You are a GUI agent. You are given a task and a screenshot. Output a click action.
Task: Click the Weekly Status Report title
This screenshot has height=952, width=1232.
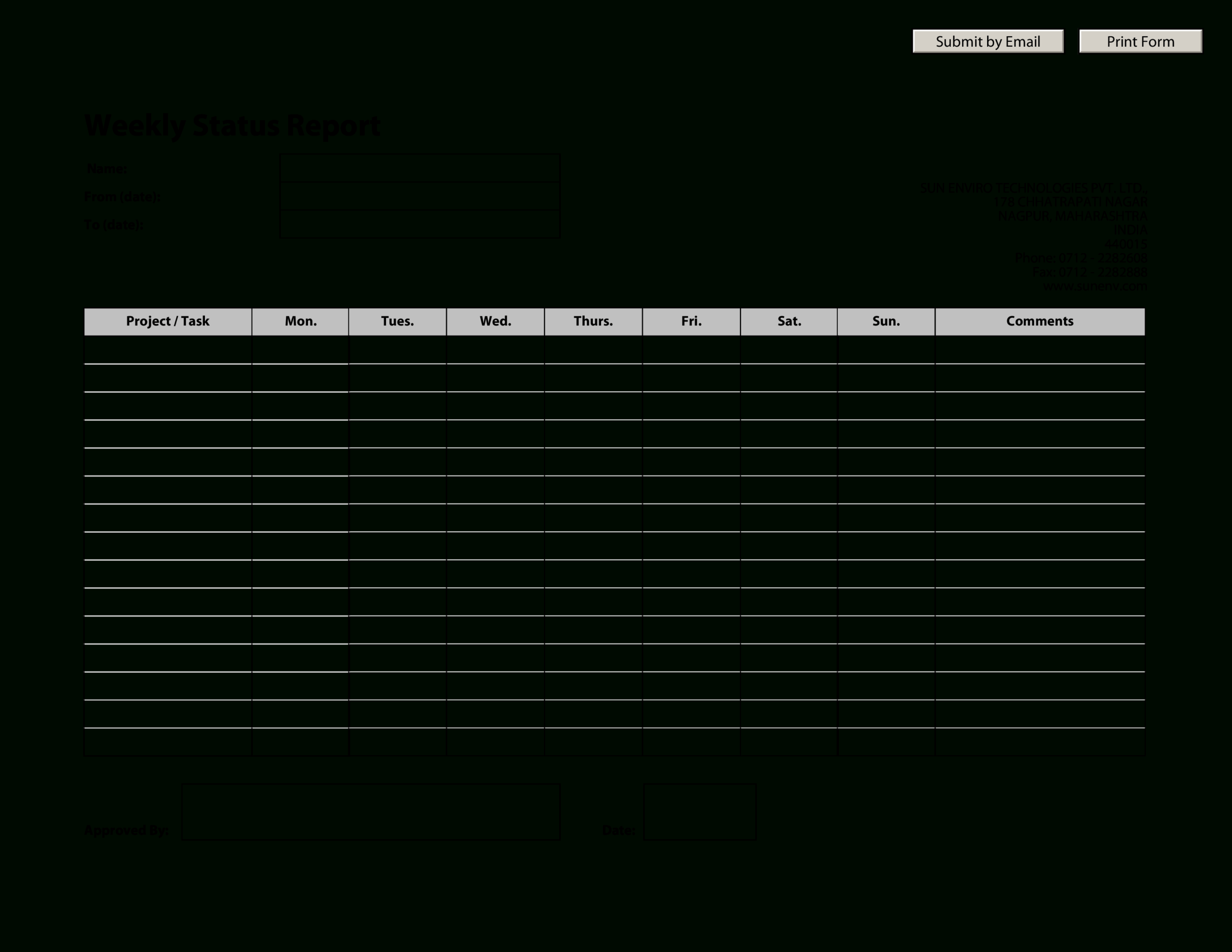tap(231, 124)
